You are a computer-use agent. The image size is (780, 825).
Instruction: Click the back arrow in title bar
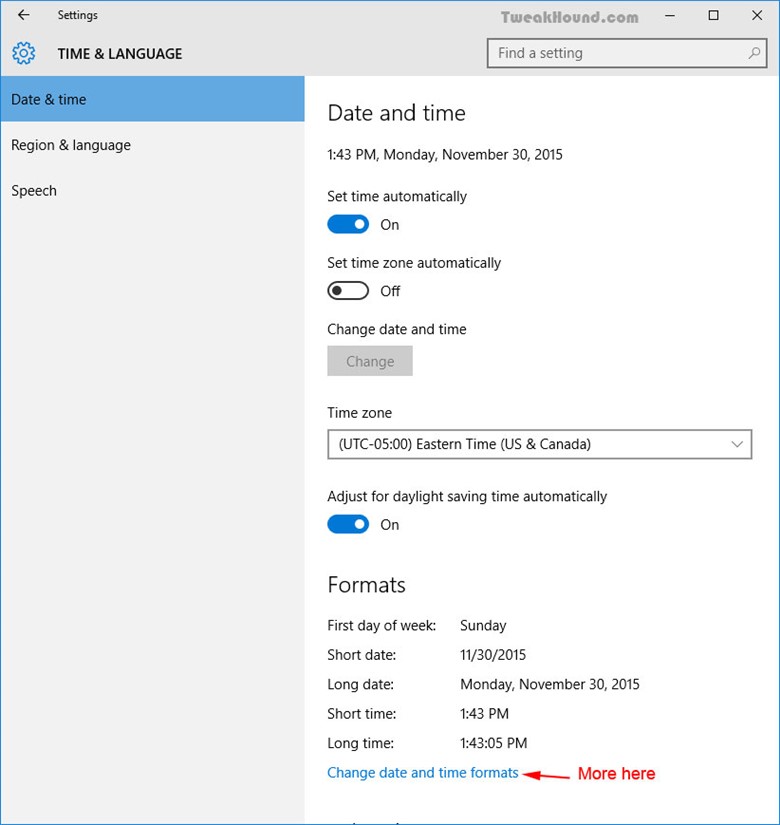pos(24,16)
